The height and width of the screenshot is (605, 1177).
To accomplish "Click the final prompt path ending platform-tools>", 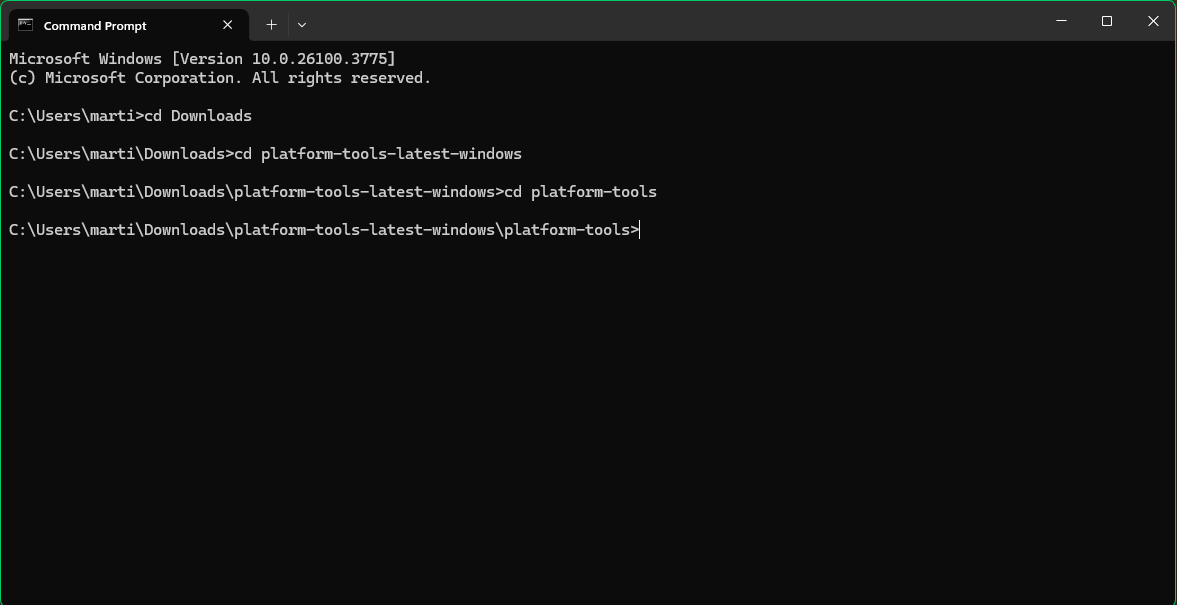I will point(324,230).
